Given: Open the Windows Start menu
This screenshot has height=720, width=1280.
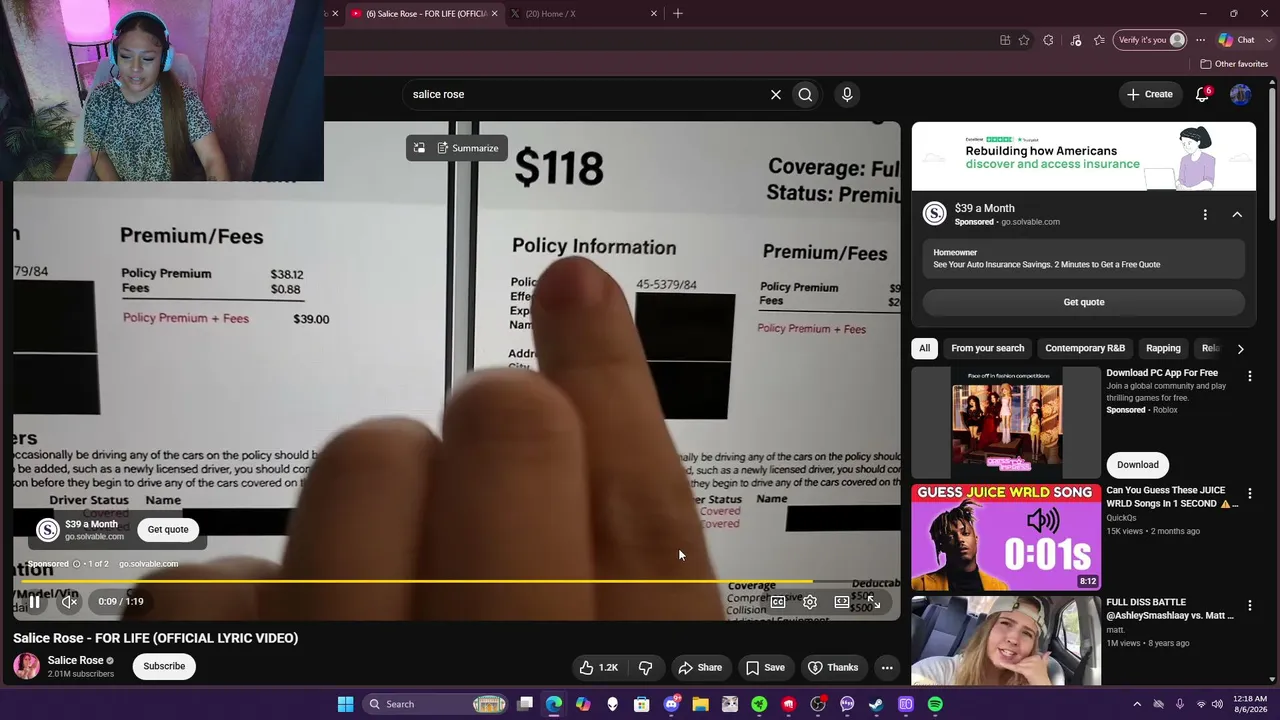Looking at the screenshot, I should click(345, 704).
